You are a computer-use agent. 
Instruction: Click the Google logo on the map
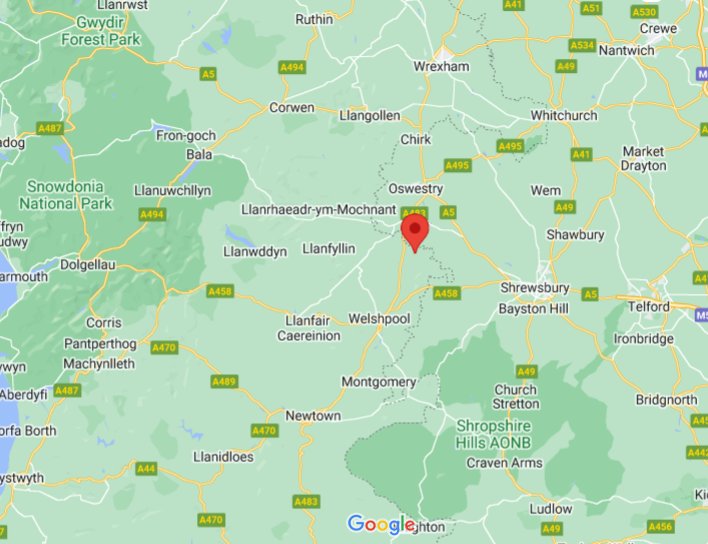point(381,524)
